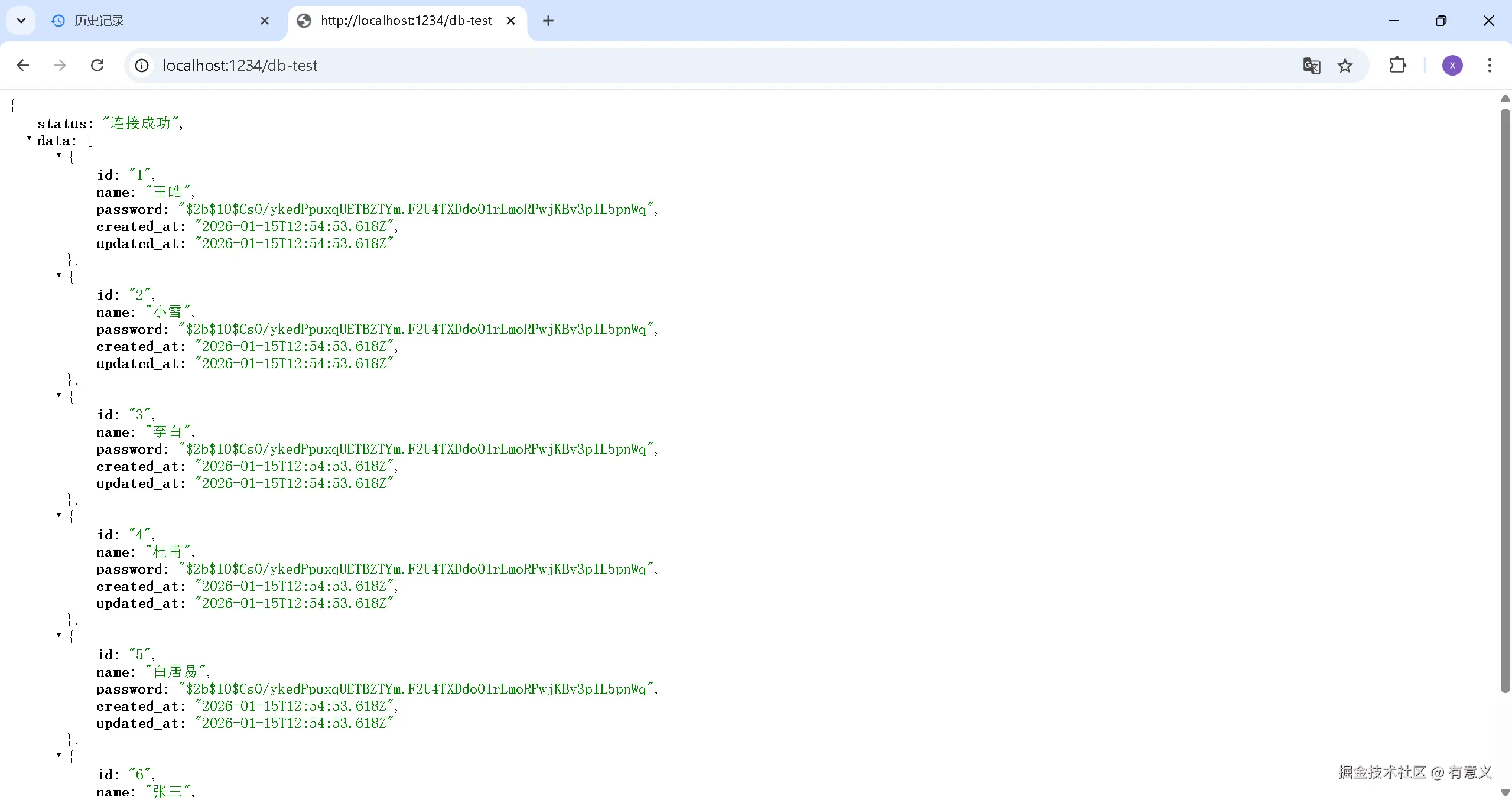The image size is (1512, 800).
Task: Collapse the object with id 1
Action: tap(58, 155)
